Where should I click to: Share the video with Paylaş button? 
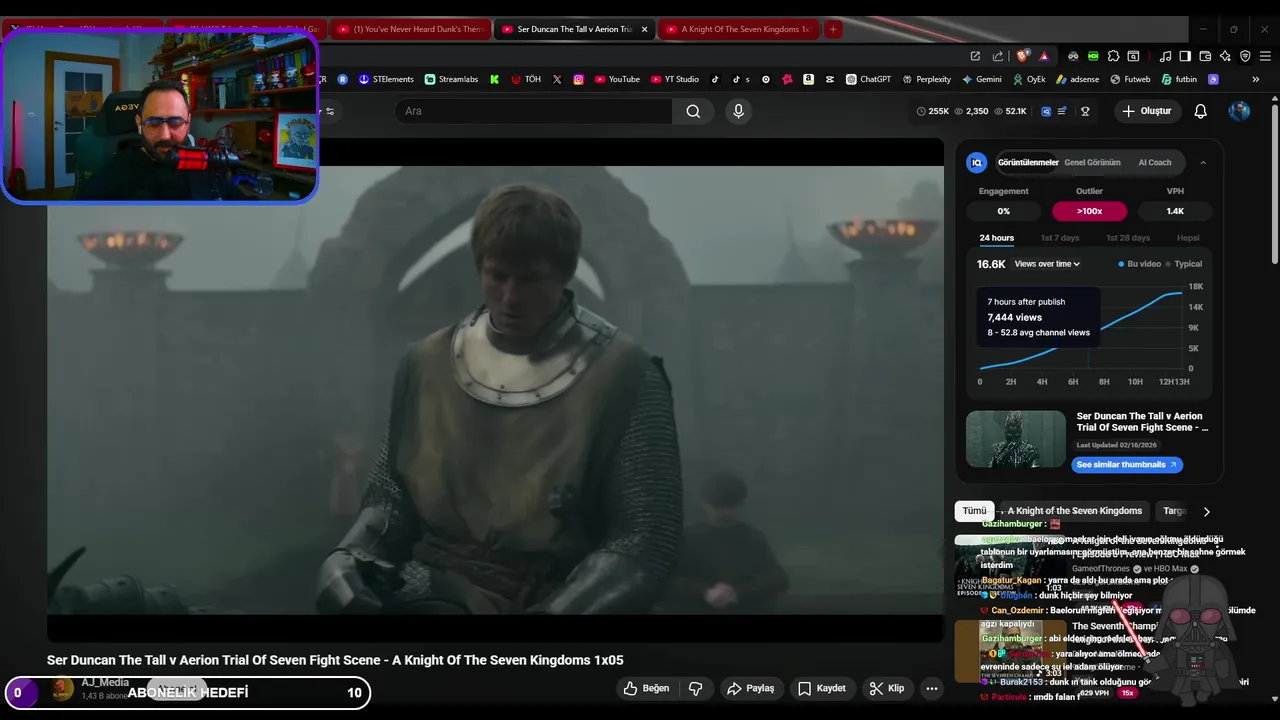(750, 688)
